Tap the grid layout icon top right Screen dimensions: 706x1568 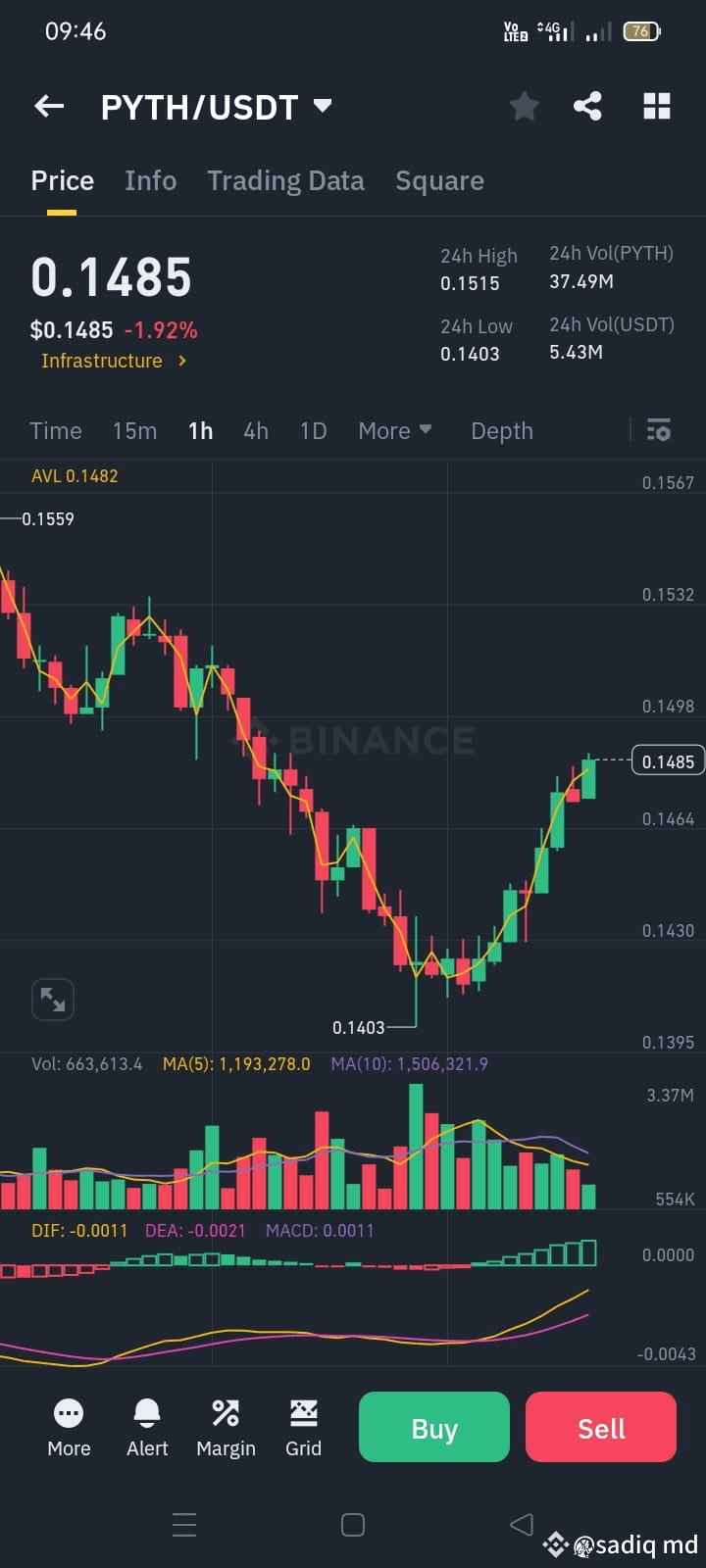pos(656,106)
